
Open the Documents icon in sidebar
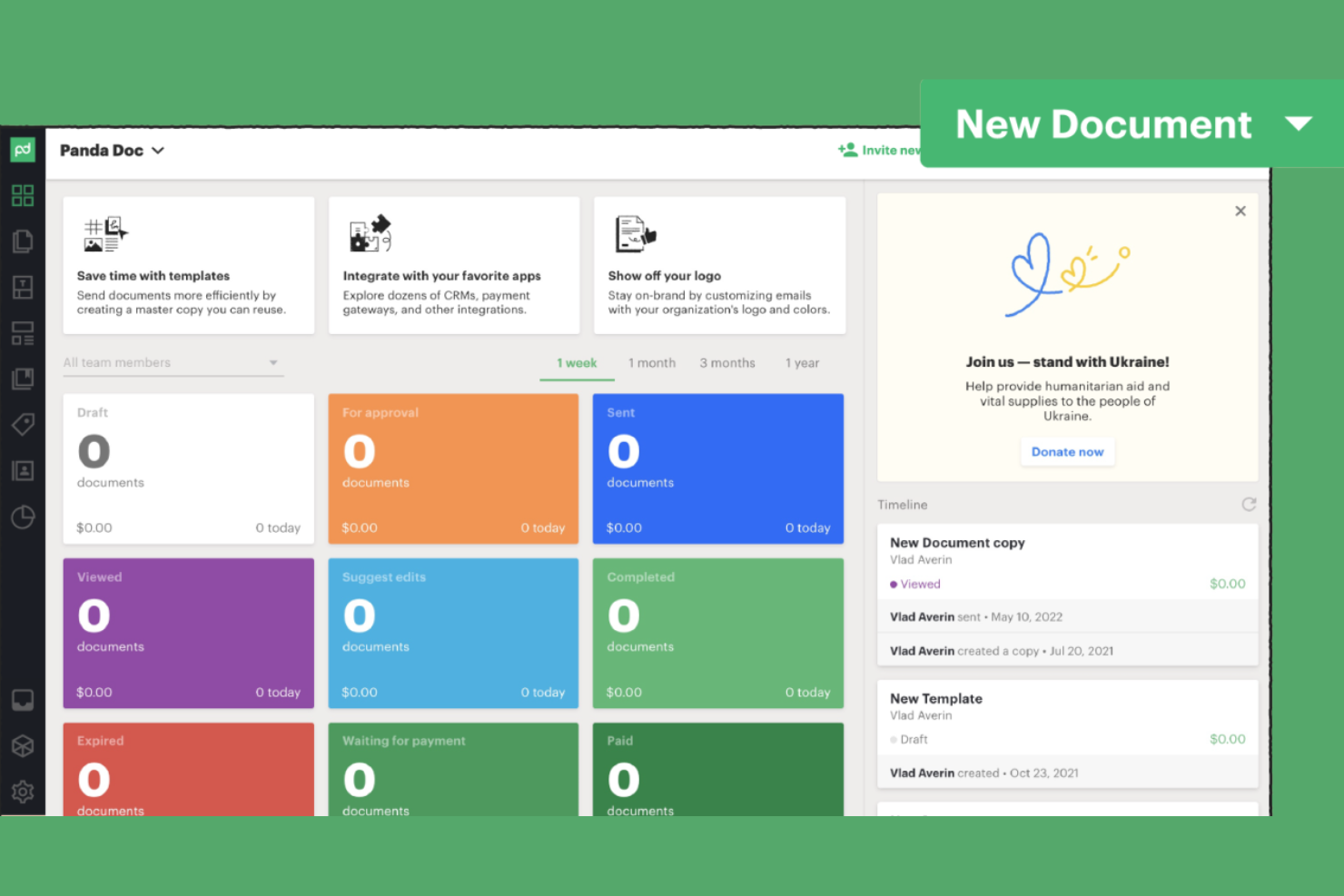(x=23, y=241)
